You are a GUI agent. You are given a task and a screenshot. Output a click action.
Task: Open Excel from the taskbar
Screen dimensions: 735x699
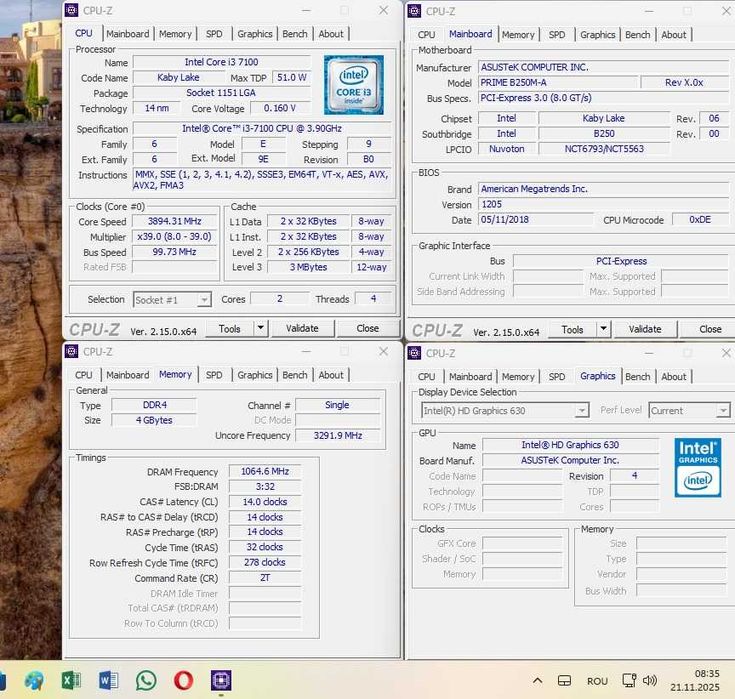(71, 680)
